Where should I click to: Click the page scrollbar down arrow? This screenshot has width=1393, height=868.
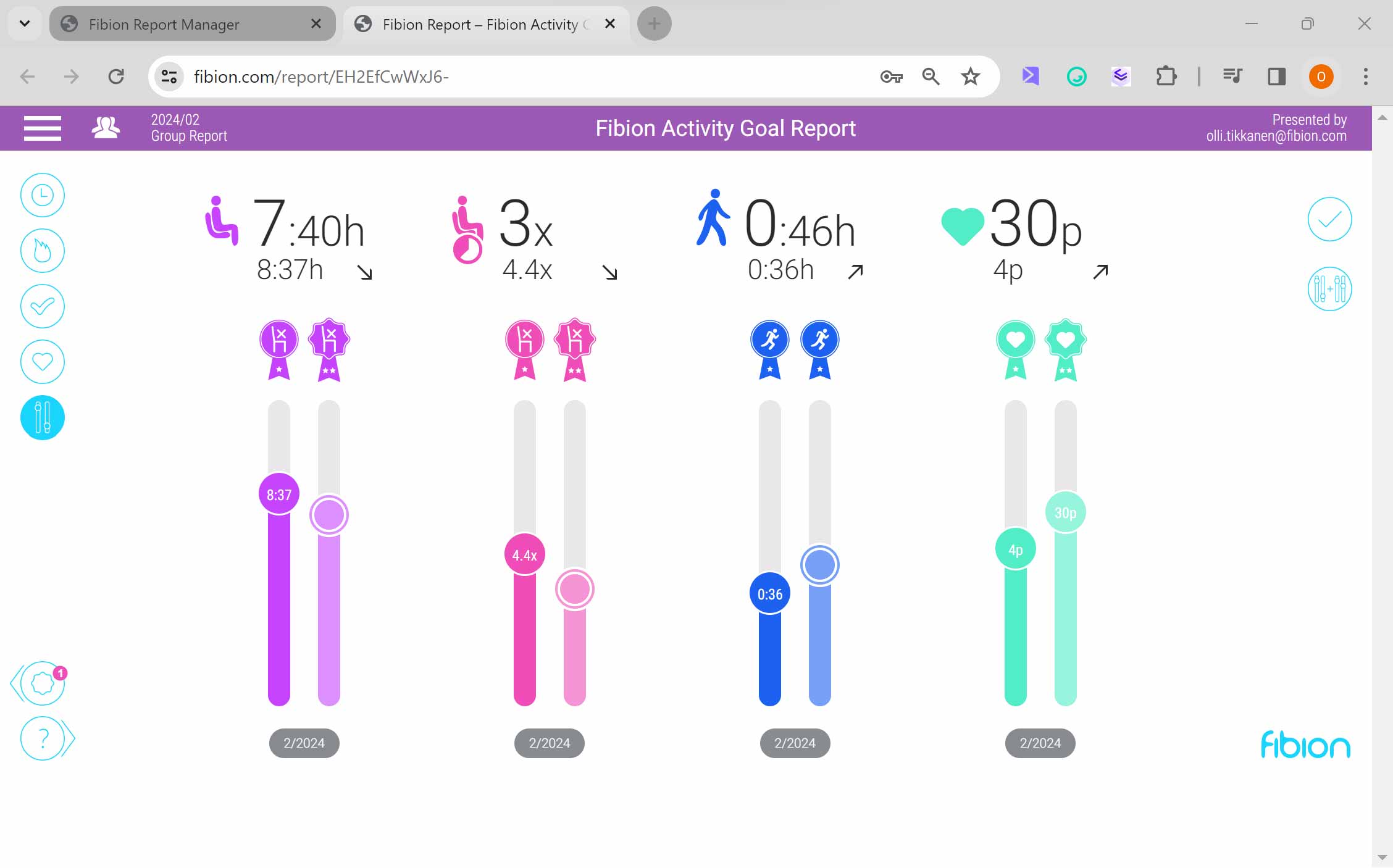tap(1383, 858)
